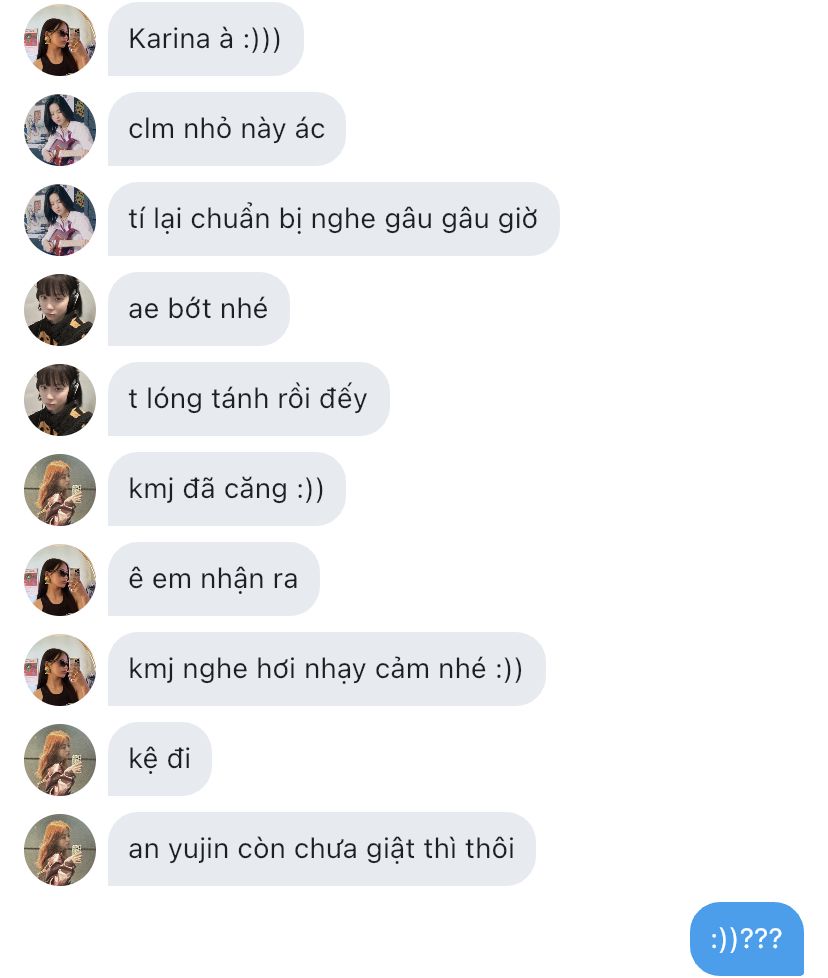Select the 'Karina à :)))' message bubble
This screenshot has width=828, height=978.
[x=206, y=39]
